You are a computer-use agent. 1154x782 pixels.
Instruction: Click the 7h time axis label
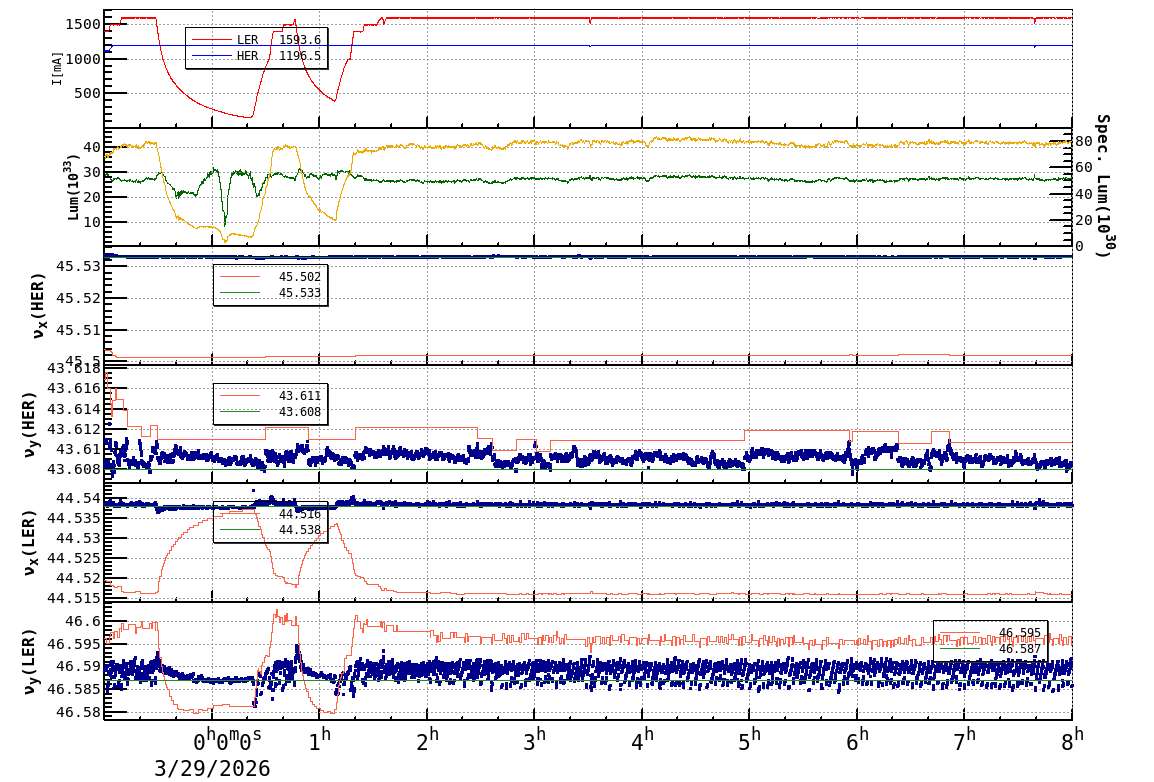965,741
